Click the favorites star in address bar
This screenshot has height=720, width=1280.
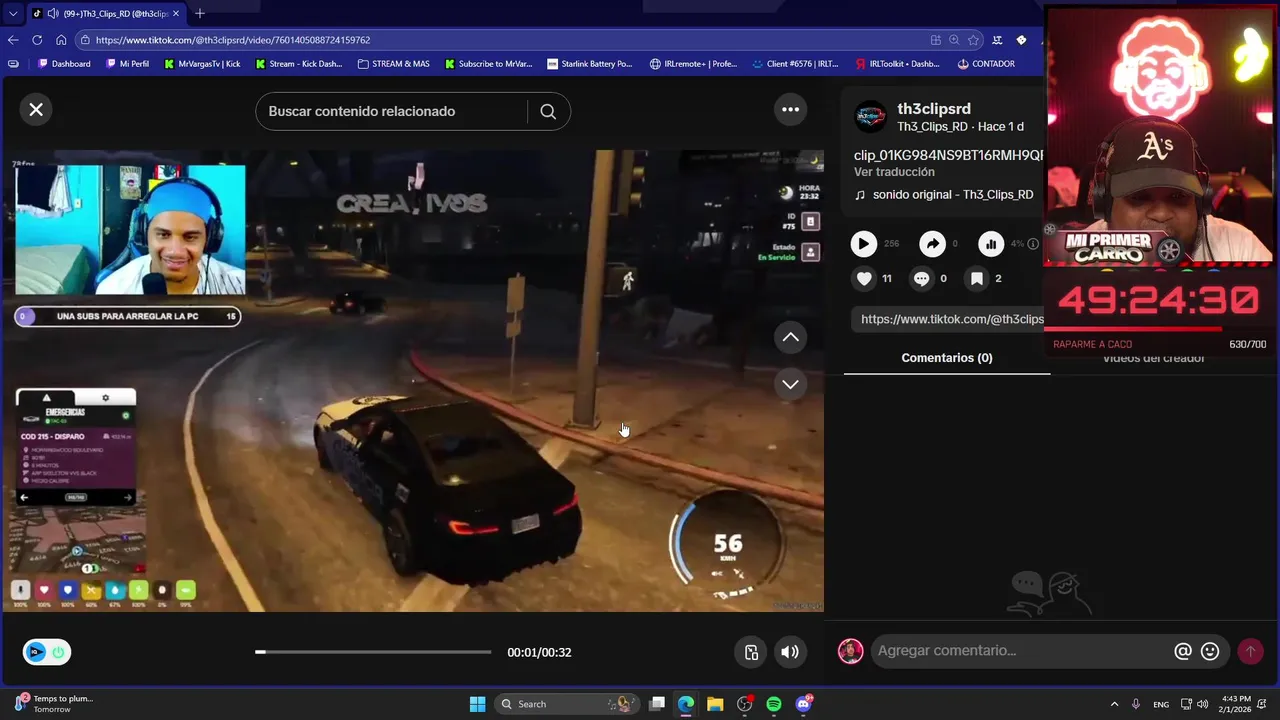(x=974, y=40)
